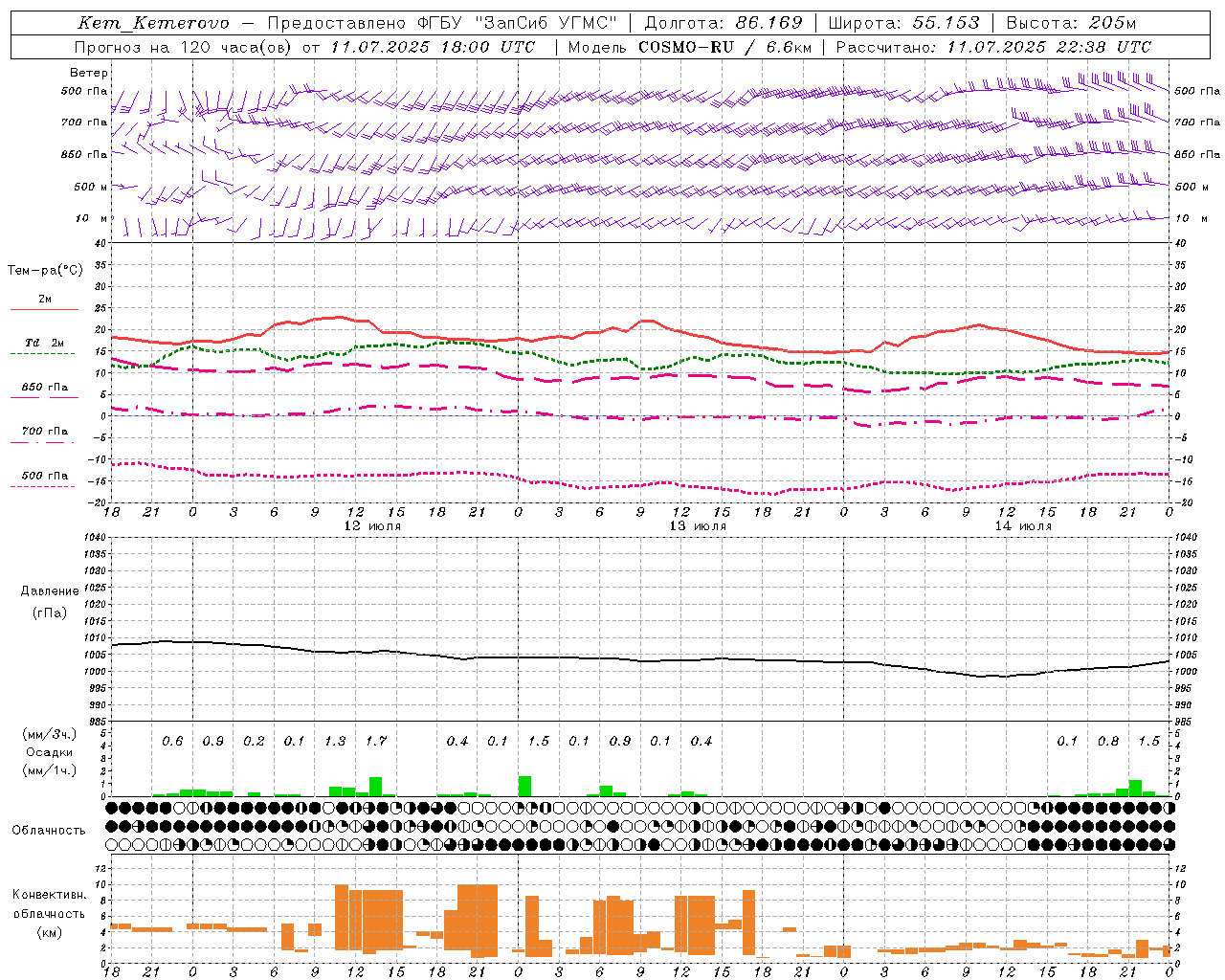Click the 1.3 precipitation value
The height and width of the screenshot is (980, 1225).
(x=335, y=742)
